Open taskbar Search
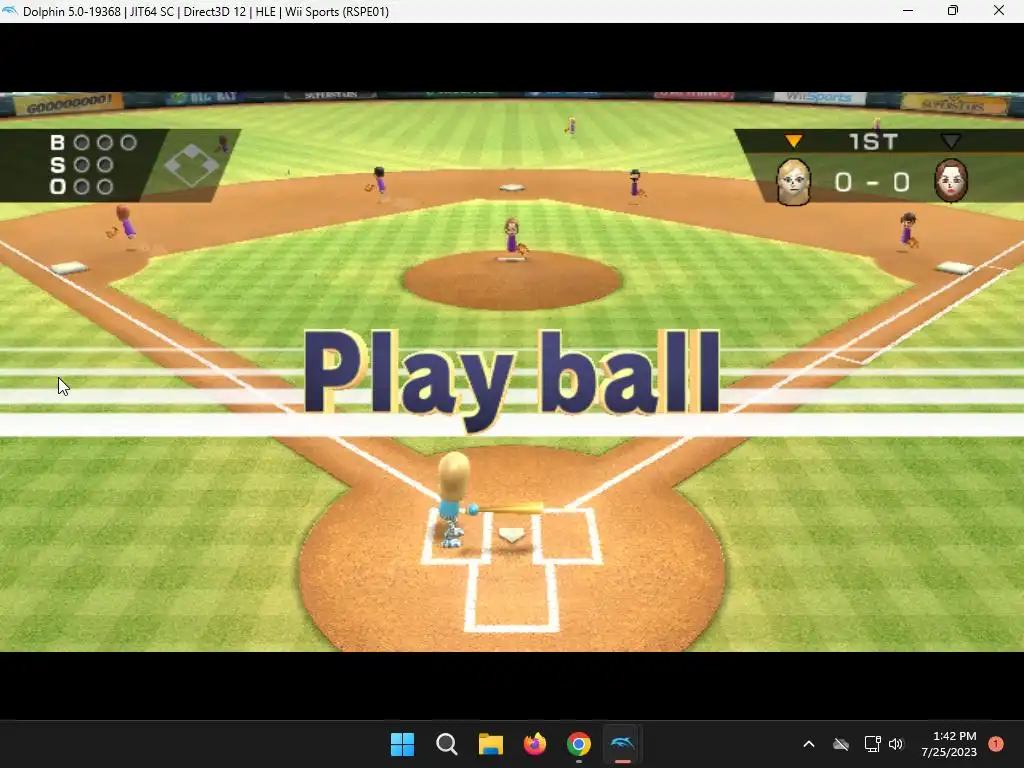This screenshot has height=768, width=1024. [447, 744]
